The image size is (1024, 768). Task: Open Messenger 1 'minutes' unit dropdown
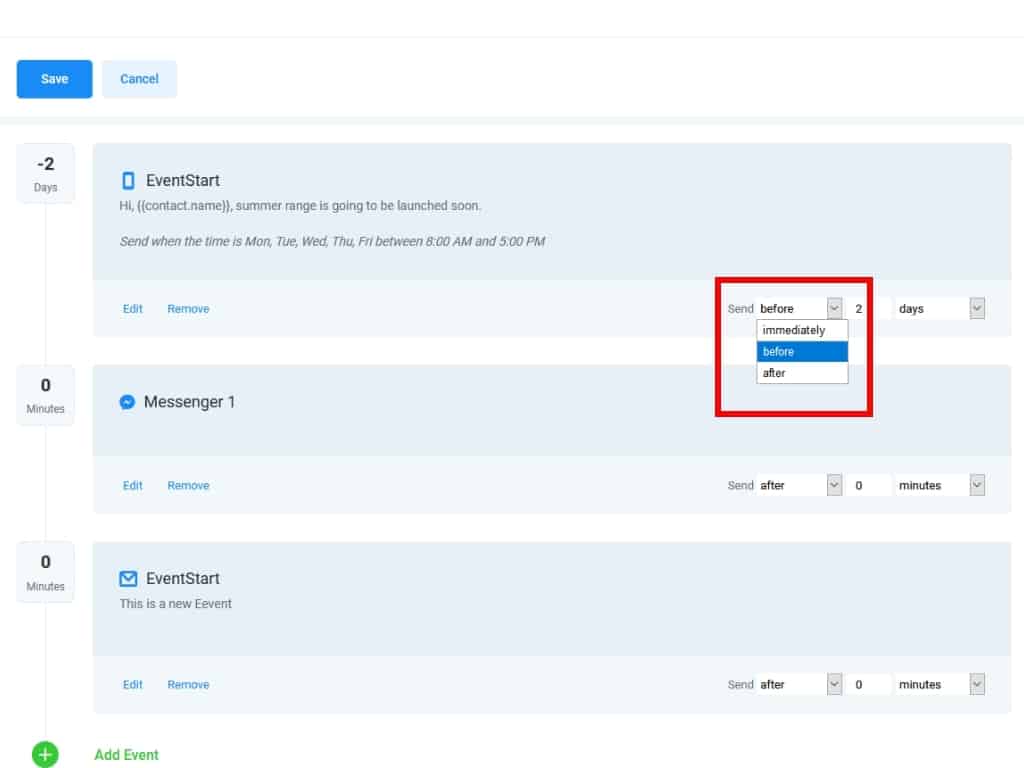940,486
